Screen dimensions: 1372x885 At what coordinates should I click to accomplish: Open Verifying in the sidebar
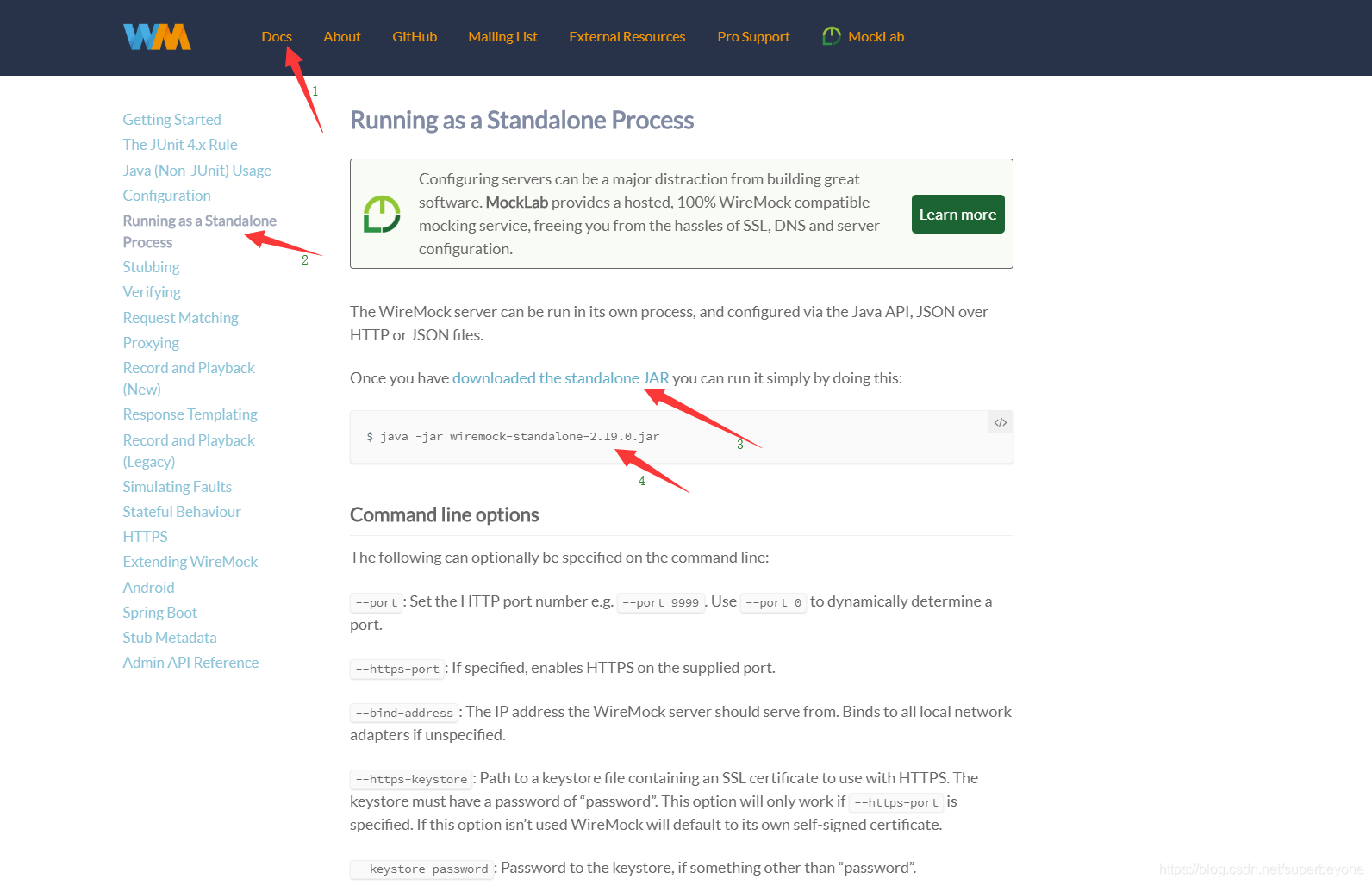click(152, 292)
